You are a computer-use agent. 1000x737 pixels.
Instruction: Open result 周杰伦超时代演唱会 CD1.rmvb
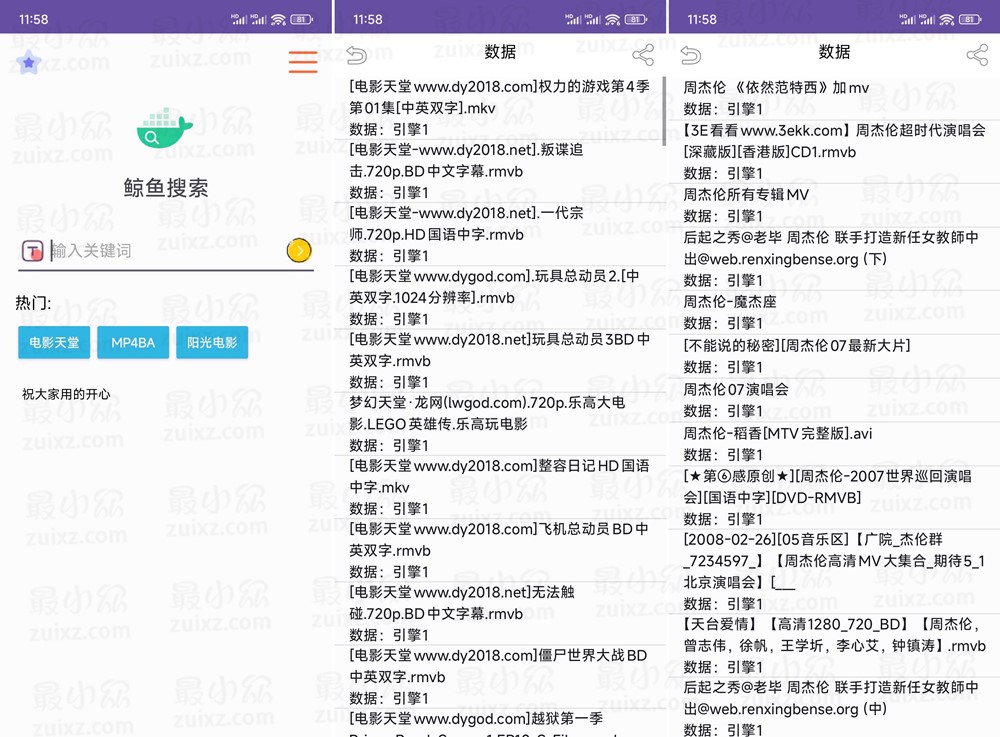[834, 152]
